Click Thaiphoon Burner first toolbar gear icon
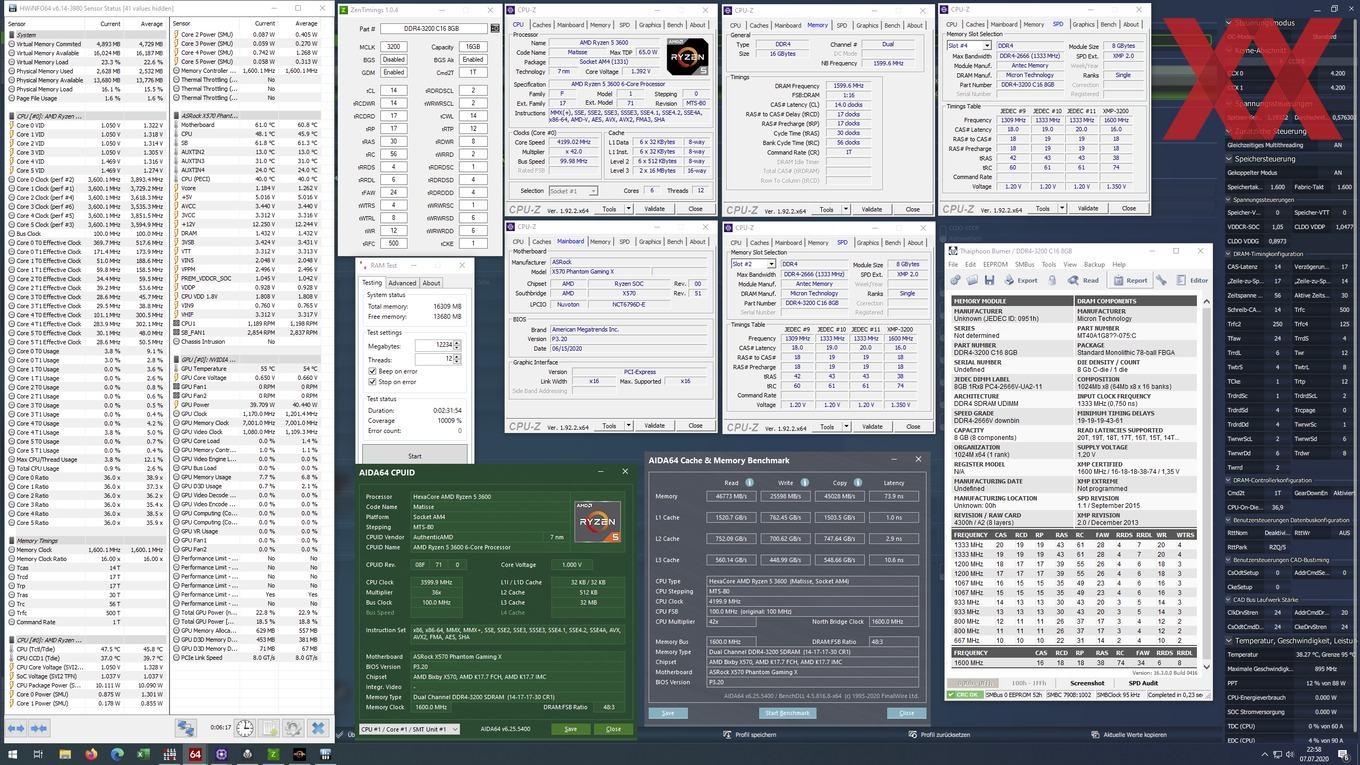The width and height of the screenshot is (1360, 765). pos(955,280)
